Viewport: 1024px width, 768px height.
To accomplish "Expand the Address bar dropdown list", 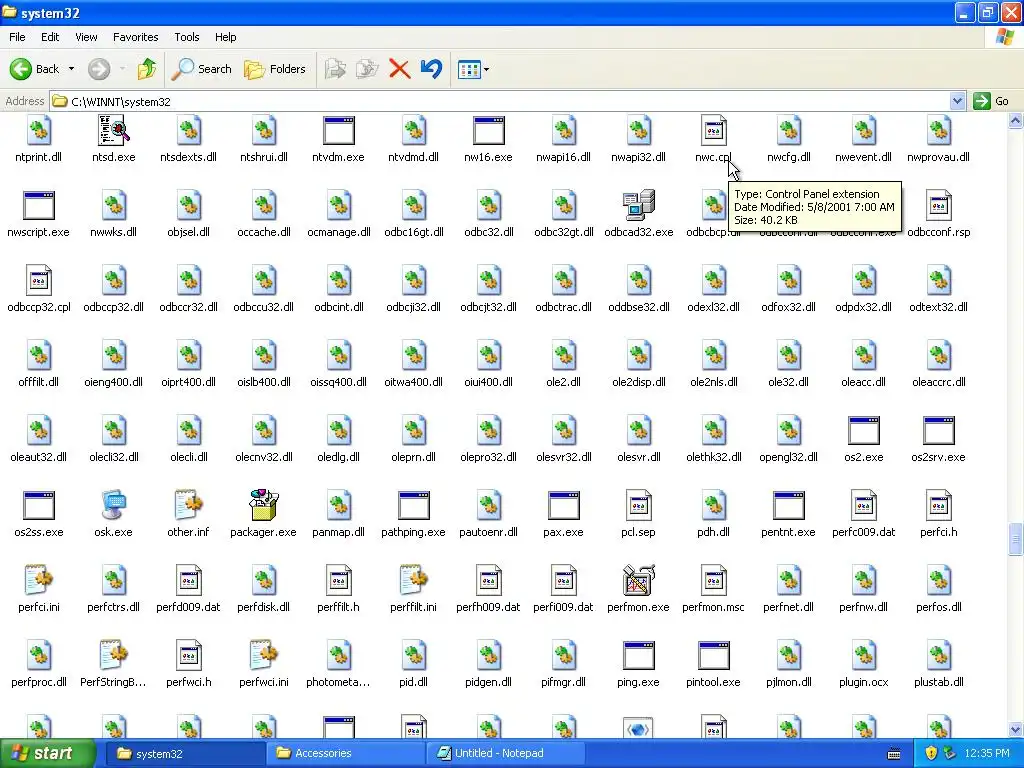I will point(957,101).
